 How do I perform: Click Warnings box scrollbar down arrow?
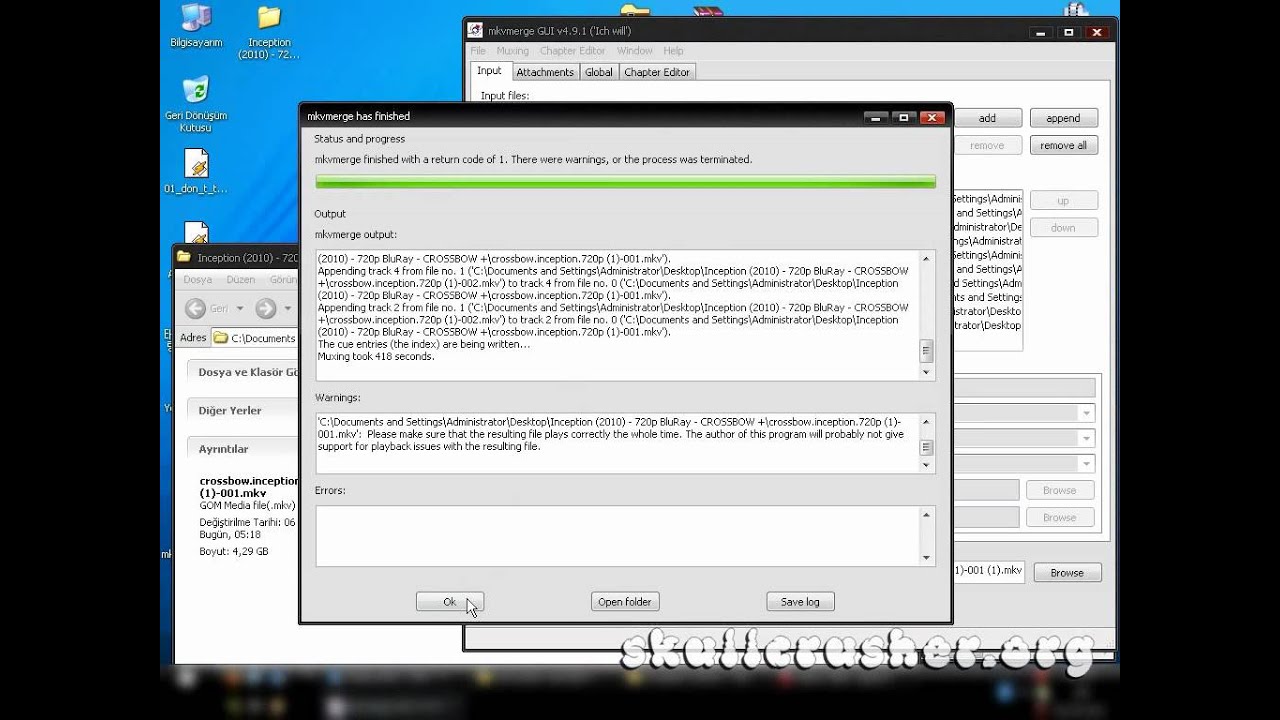coord(926,465)
